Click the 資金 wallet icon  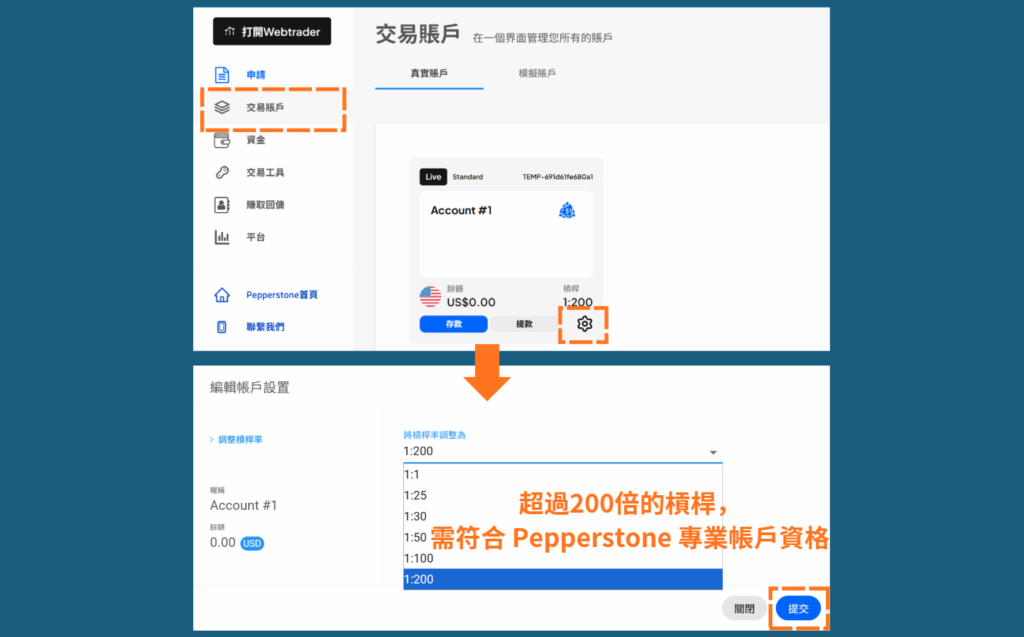pyautogui.click(x=222, y=140)
